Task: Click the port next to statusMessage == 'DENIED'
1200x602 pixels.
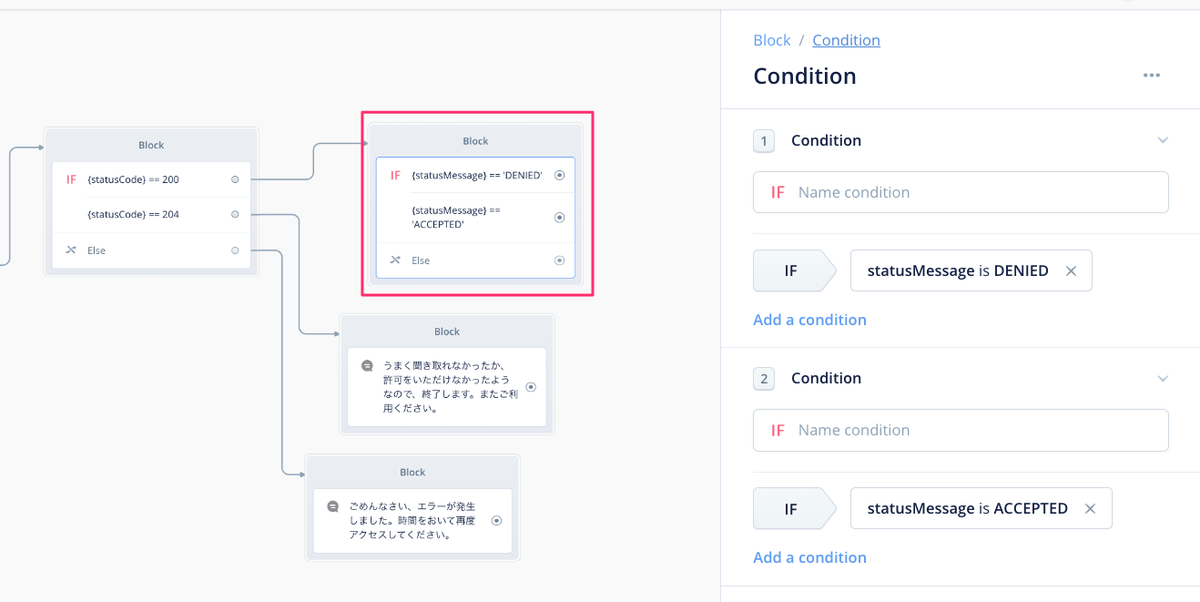Action: pyautogui.click(x=560, y=175)
